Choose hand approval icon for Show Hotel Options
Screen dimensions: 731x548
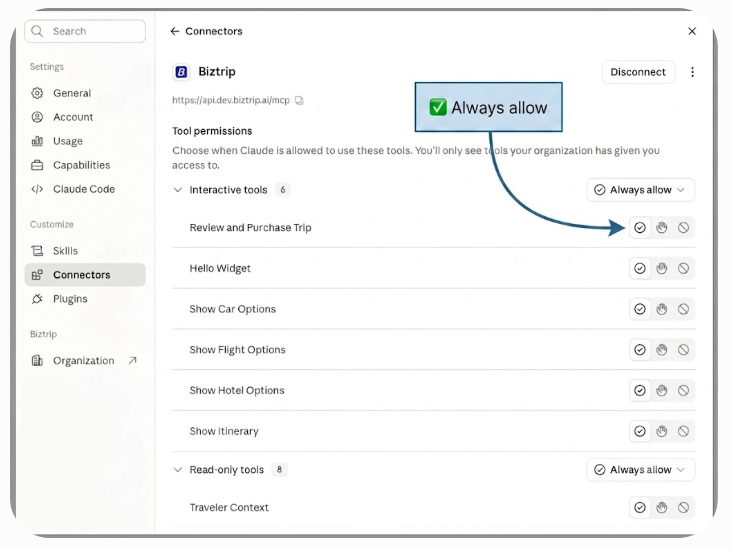(662, 390)
